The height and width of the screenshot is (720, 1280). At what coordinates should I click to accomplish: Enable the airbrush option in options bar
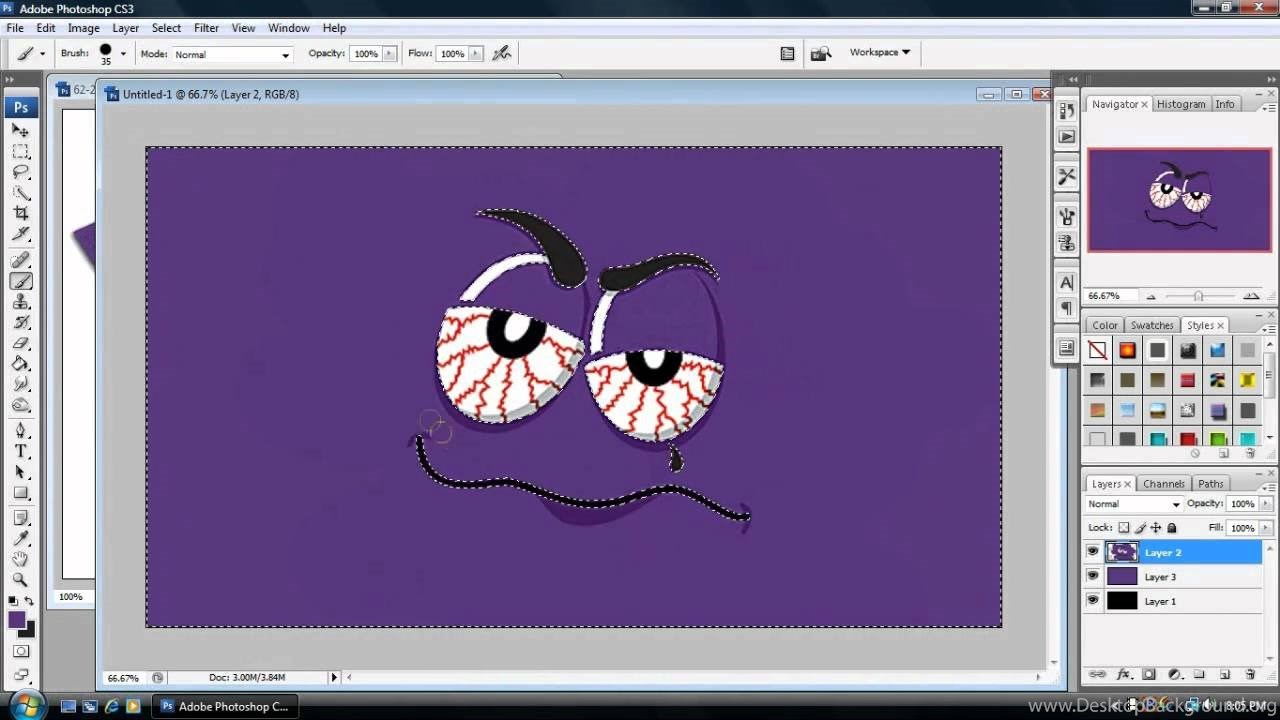(502, 53)
